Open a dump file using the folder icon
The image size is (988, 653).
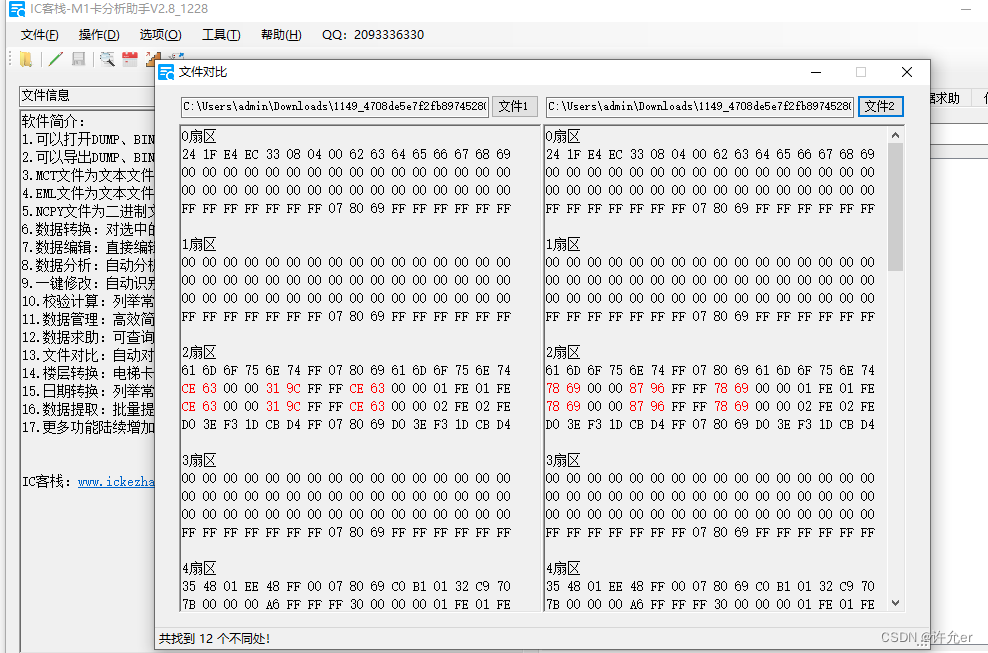25,58
